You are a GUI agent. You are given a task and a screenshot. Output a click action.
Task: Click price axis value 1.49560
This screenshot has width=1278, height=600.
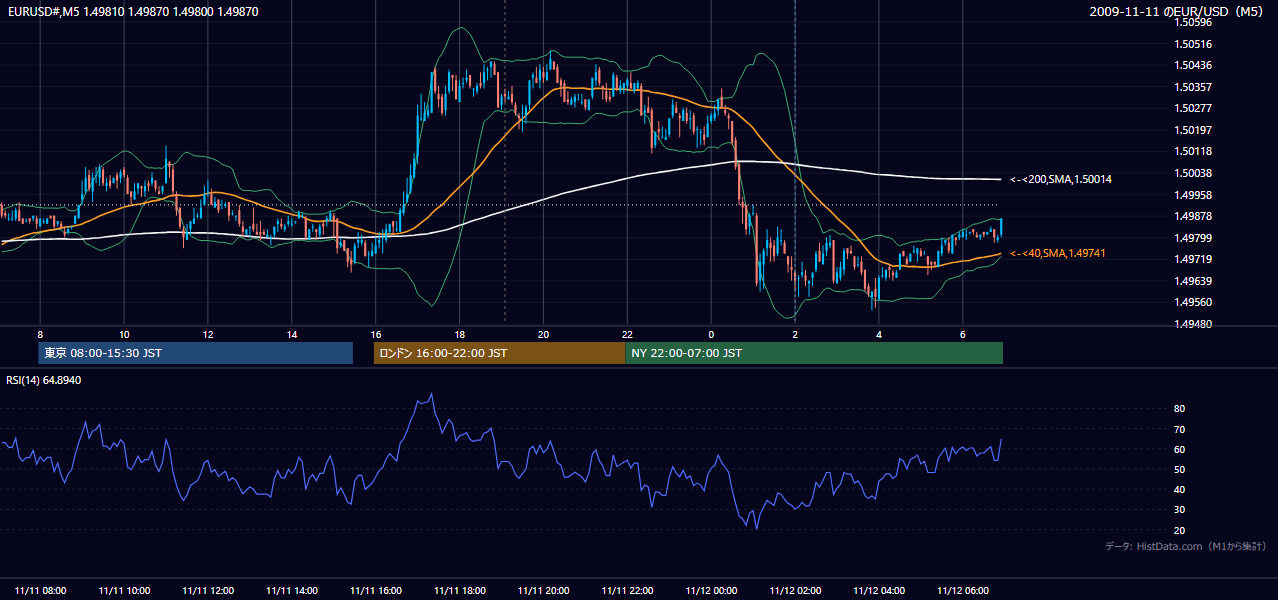click(x=1193, y=302)
